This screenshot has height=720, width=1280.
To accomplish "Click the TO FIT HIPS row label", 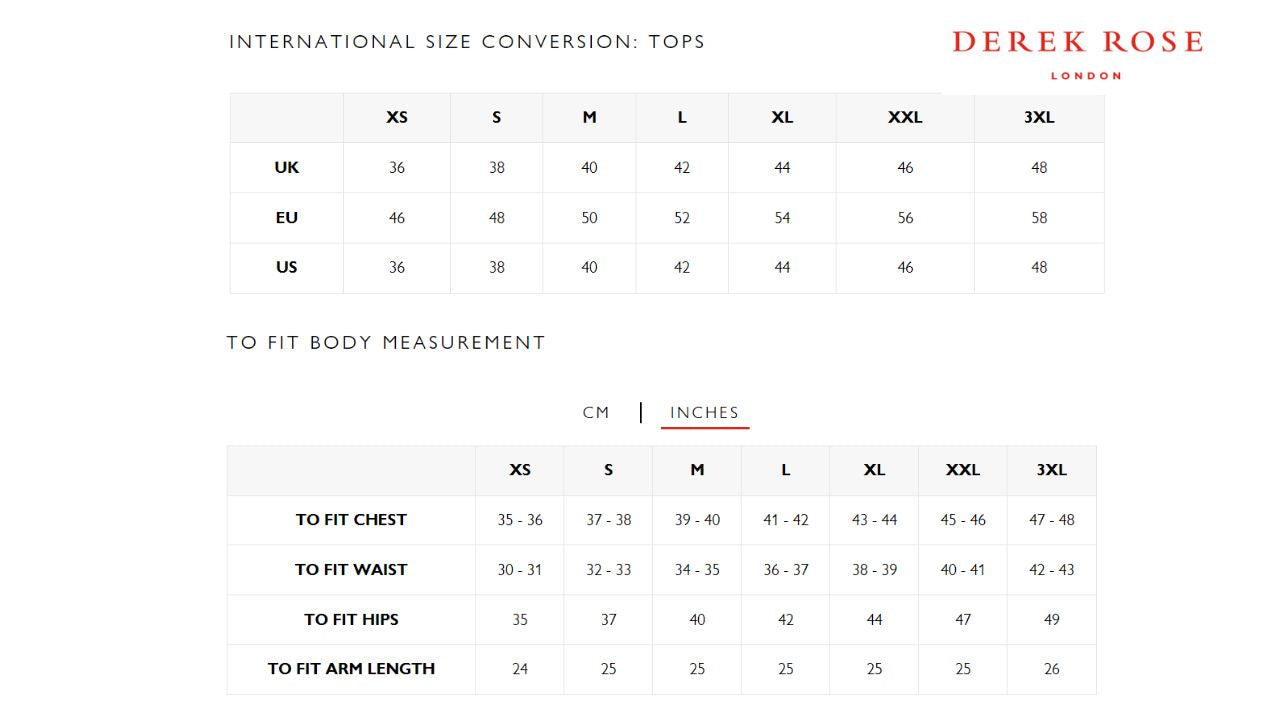I will tap(351, 619).
